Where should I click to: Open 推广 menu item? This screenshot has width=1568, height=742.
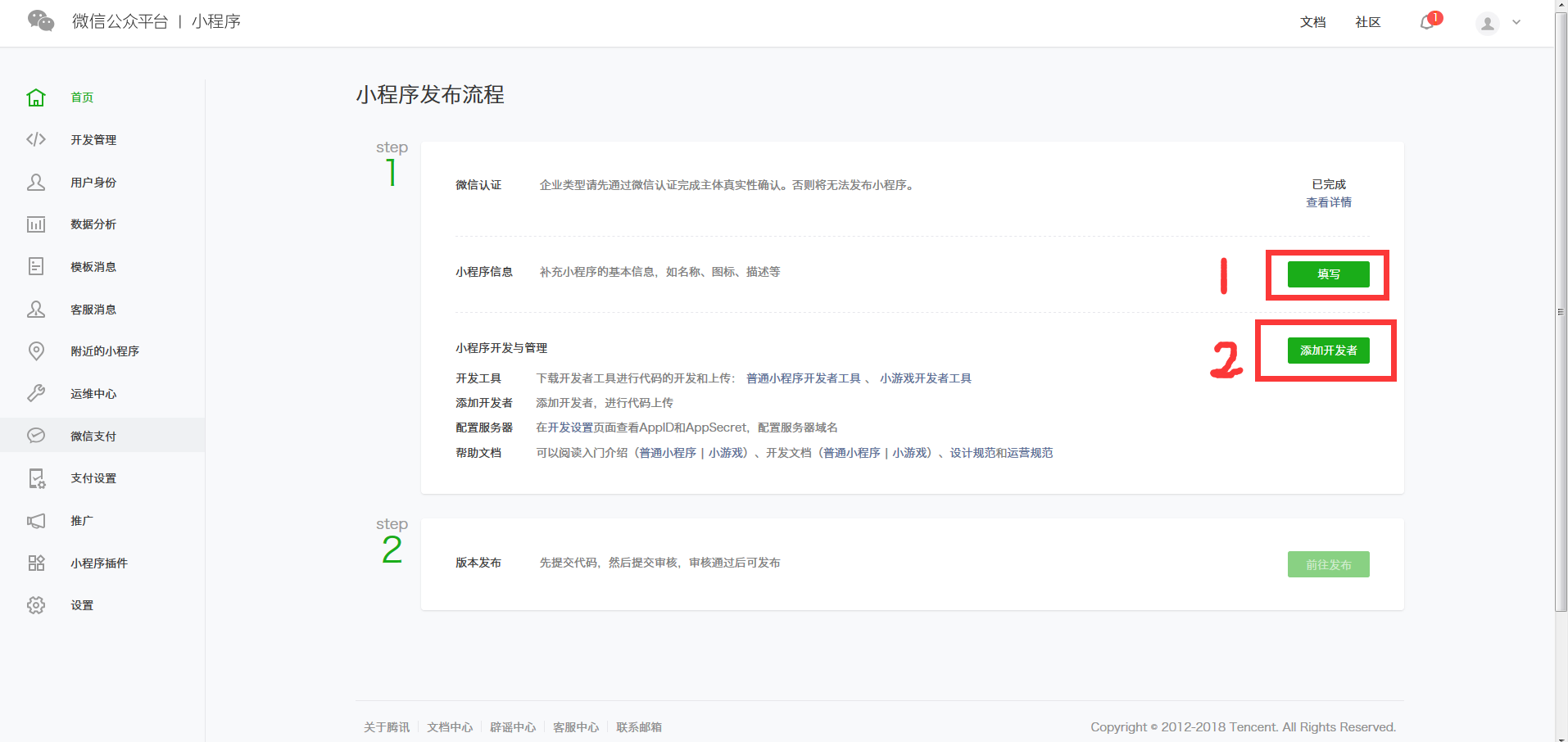(82, 521)
